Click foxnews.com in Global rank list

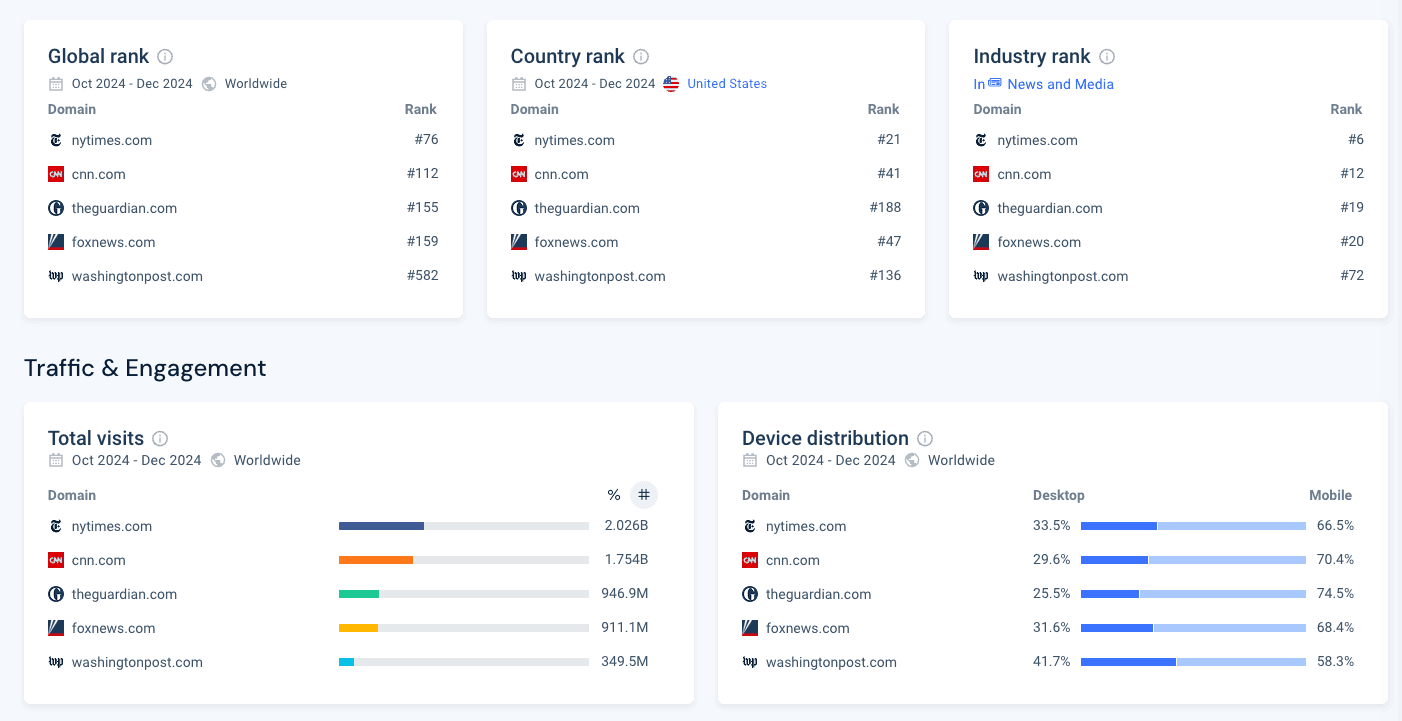point(113,242)
